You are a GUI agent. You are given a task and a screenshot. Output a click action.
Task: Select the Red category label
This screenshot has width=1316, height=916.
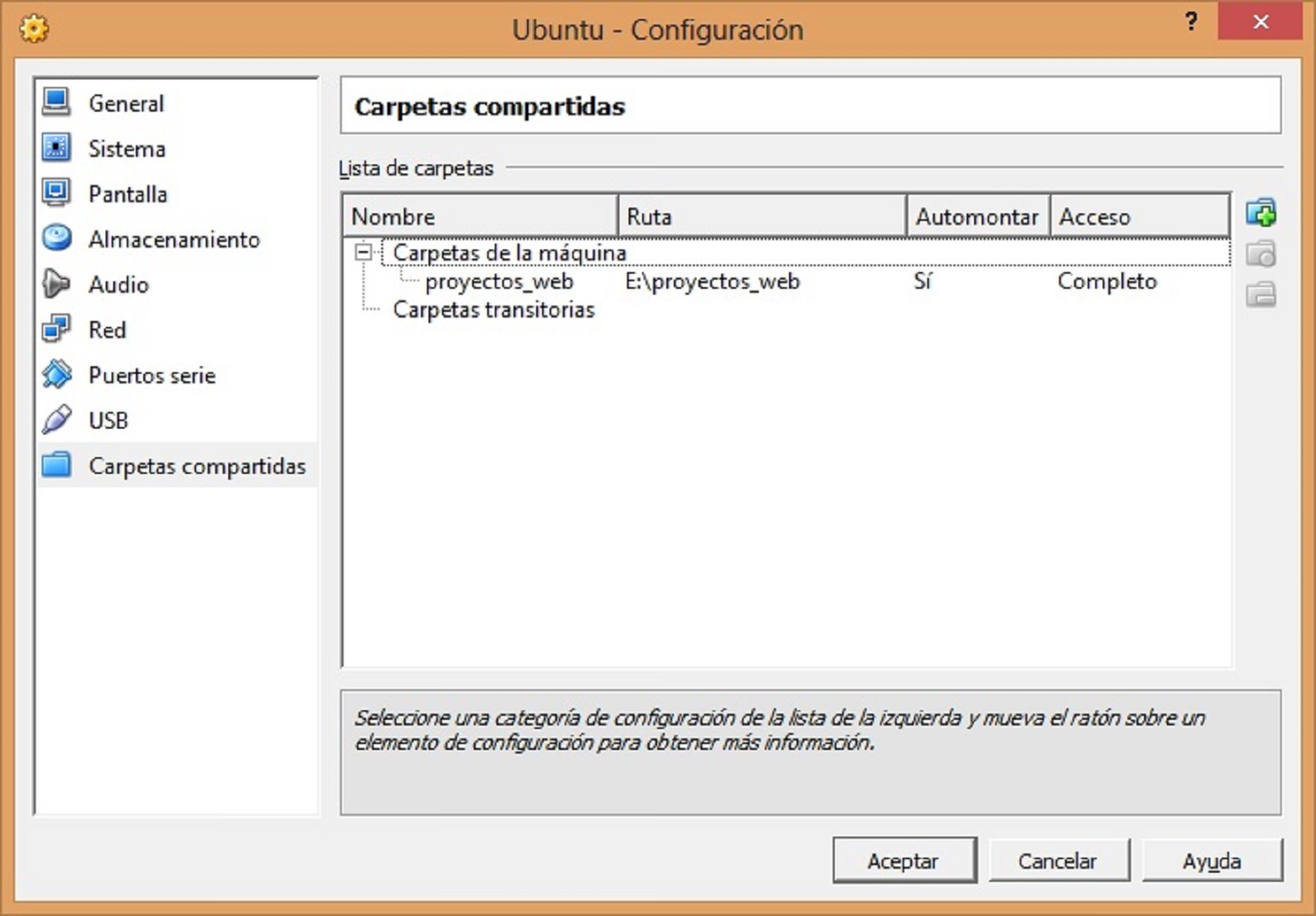(107, 330)
